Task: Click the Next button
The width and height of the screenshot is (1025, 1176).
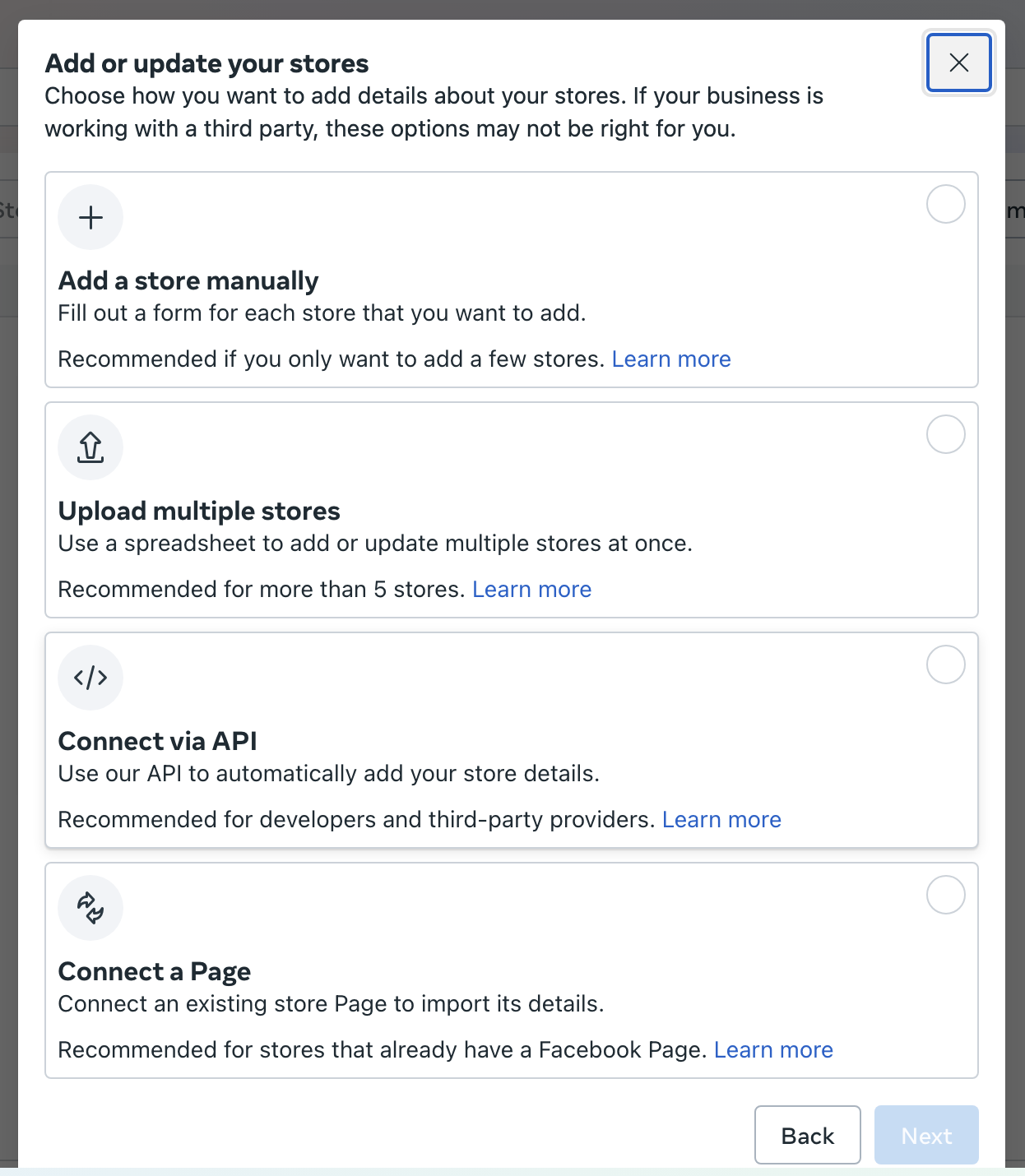Action: [x=926, y=1135]
